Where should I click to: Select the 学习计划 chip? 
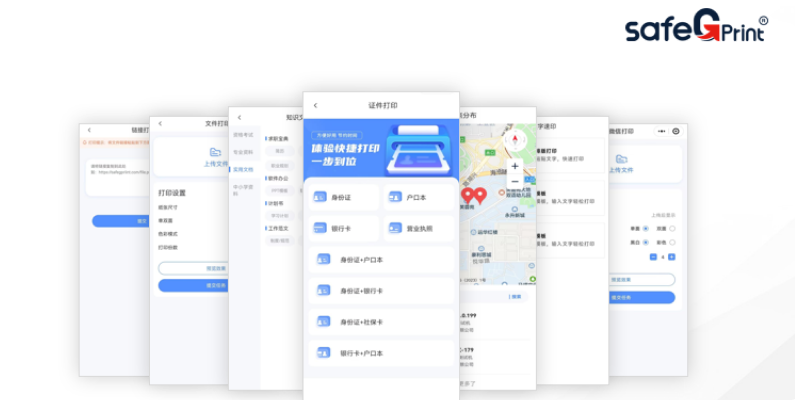pyautogui.click(x=280, y=216)
